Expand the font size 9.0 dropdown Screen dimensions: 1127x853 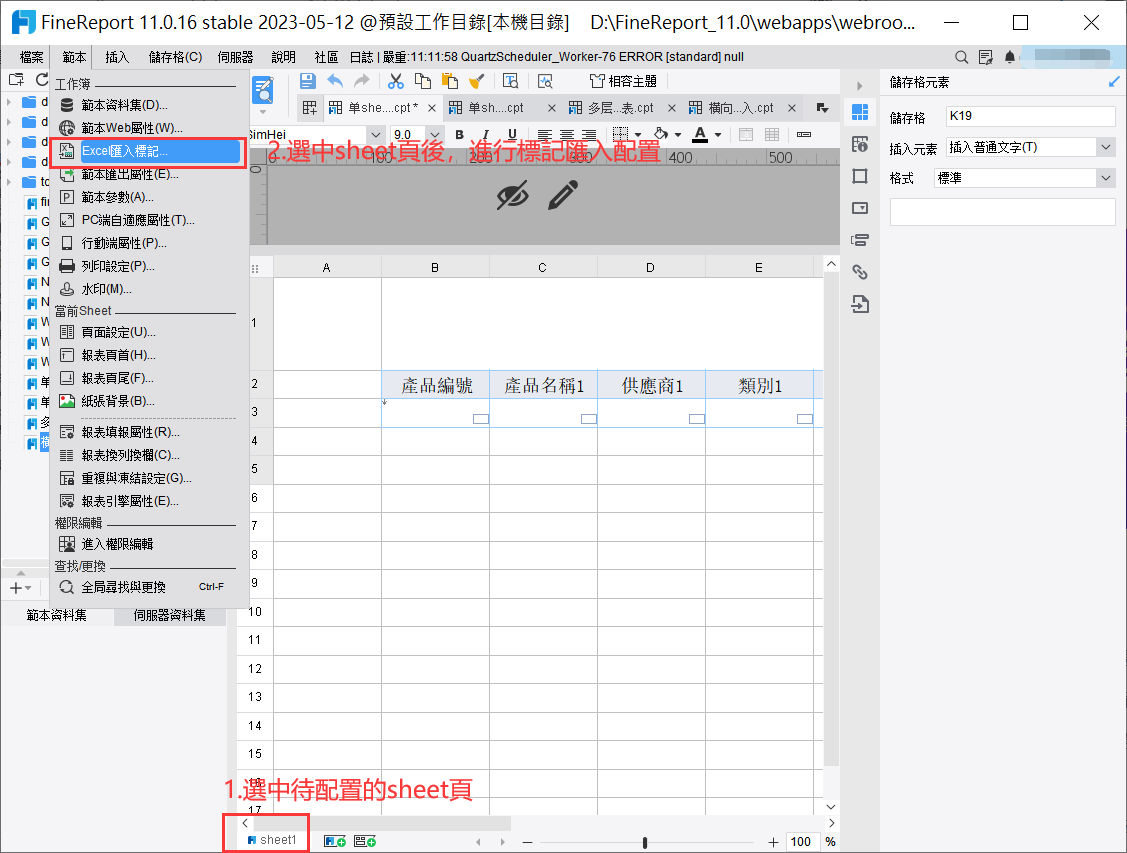tap(434, 133)
